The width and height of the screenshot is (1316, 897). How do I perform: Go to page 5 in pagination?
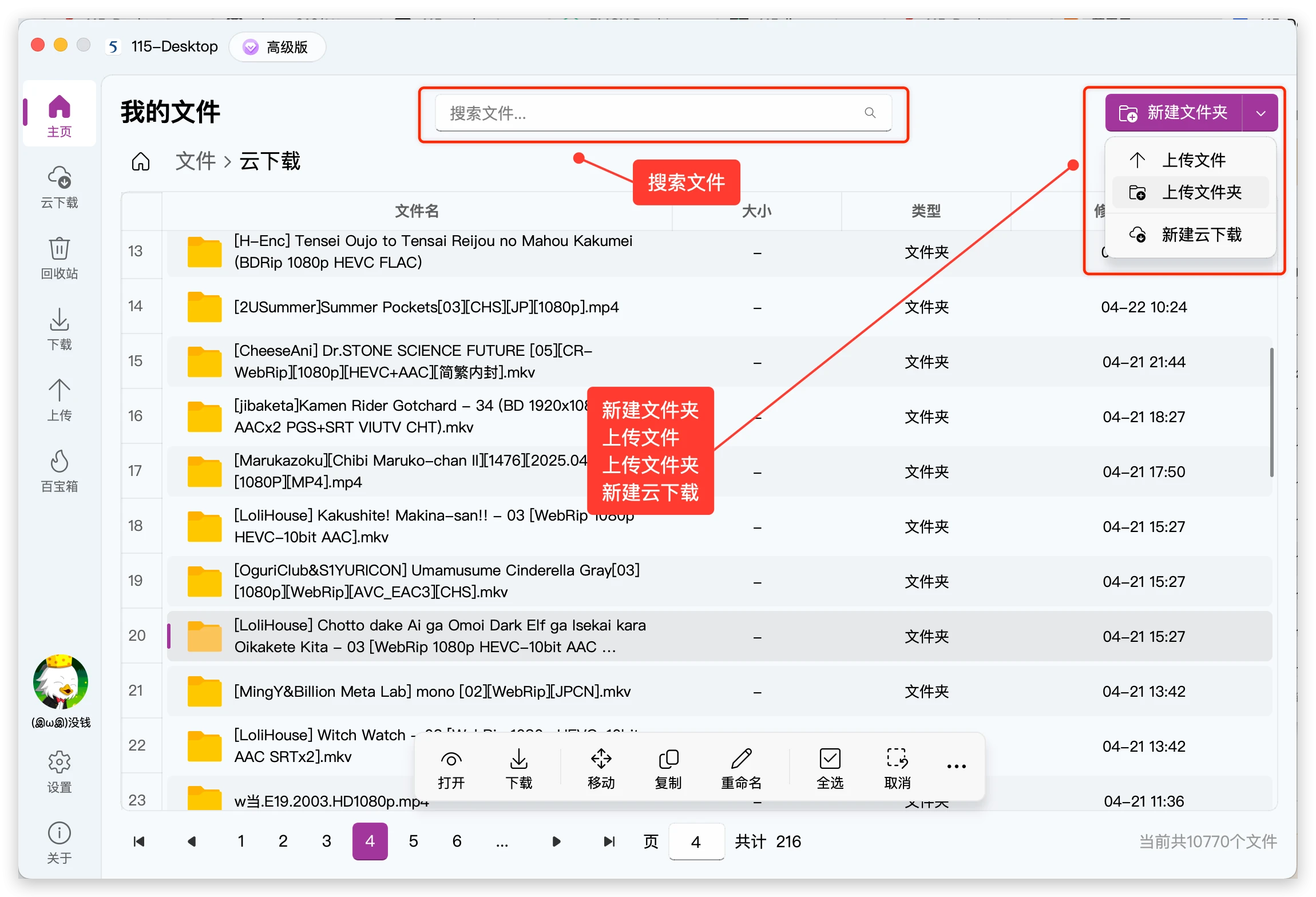point(413,842)
